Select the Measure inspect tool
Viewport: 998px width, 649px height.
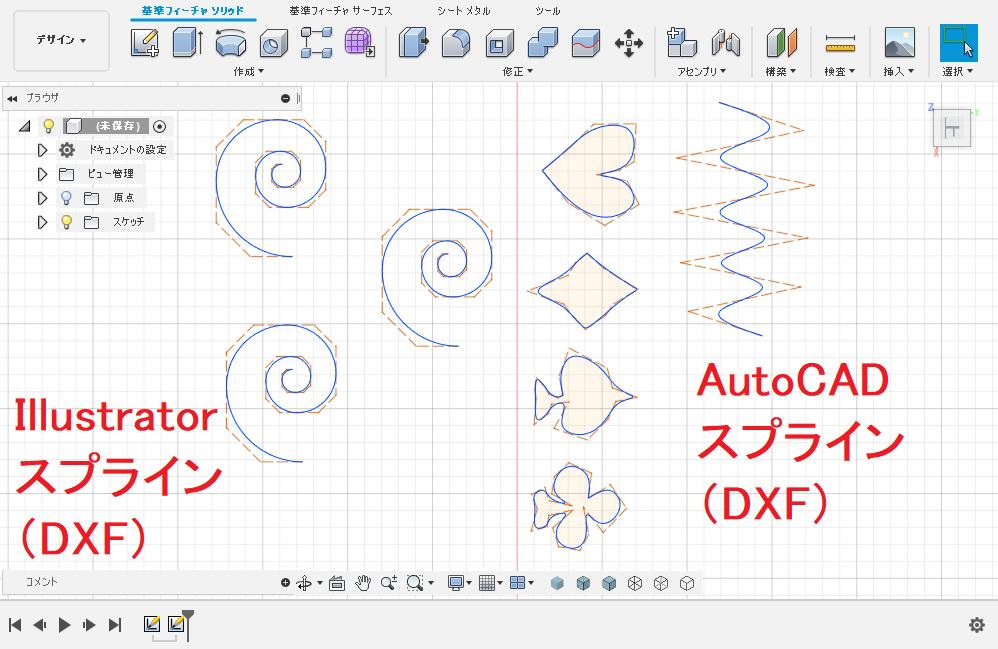point(840,43)
